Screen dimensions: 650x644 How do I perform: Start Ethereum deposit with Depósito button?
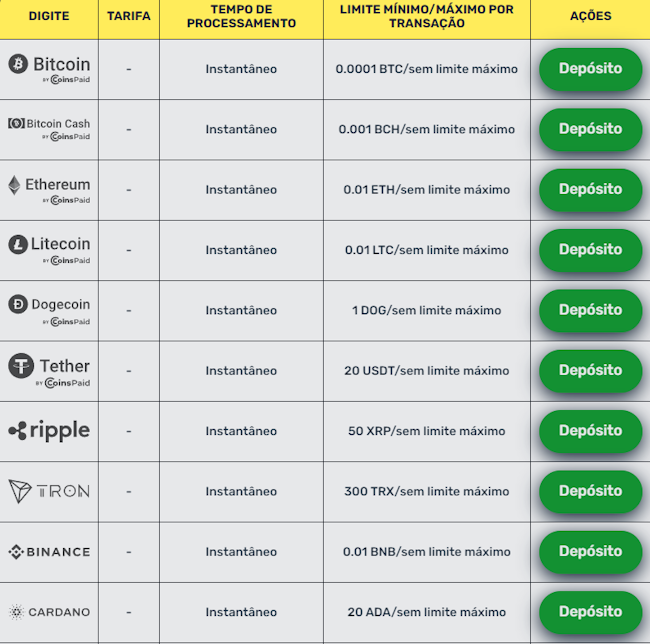(590, 190)
